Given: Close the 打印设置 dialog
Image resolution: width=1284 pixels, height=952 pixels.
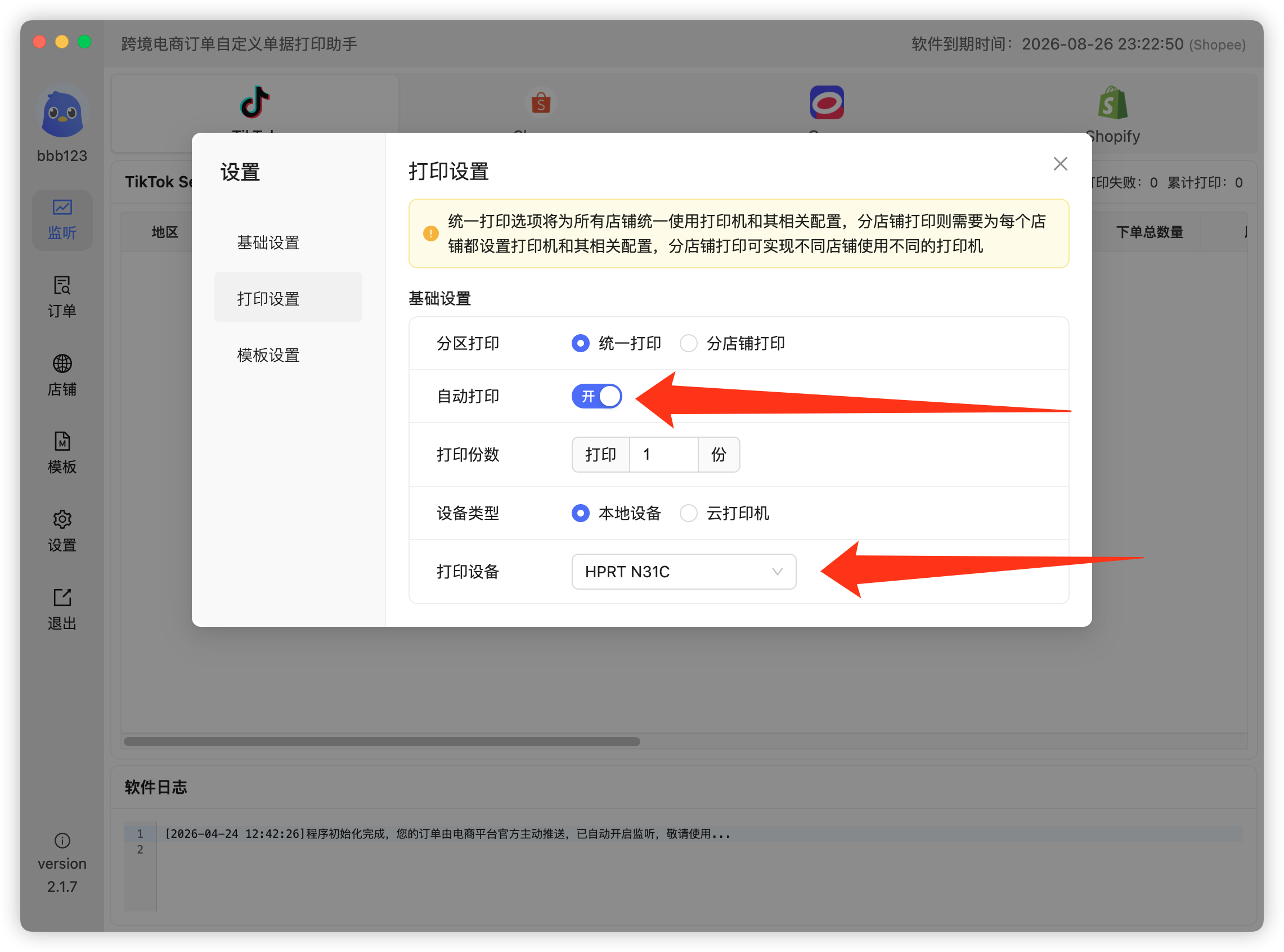Looking at the screenshot, I should pyautogui.click(x=1061, y=164).
